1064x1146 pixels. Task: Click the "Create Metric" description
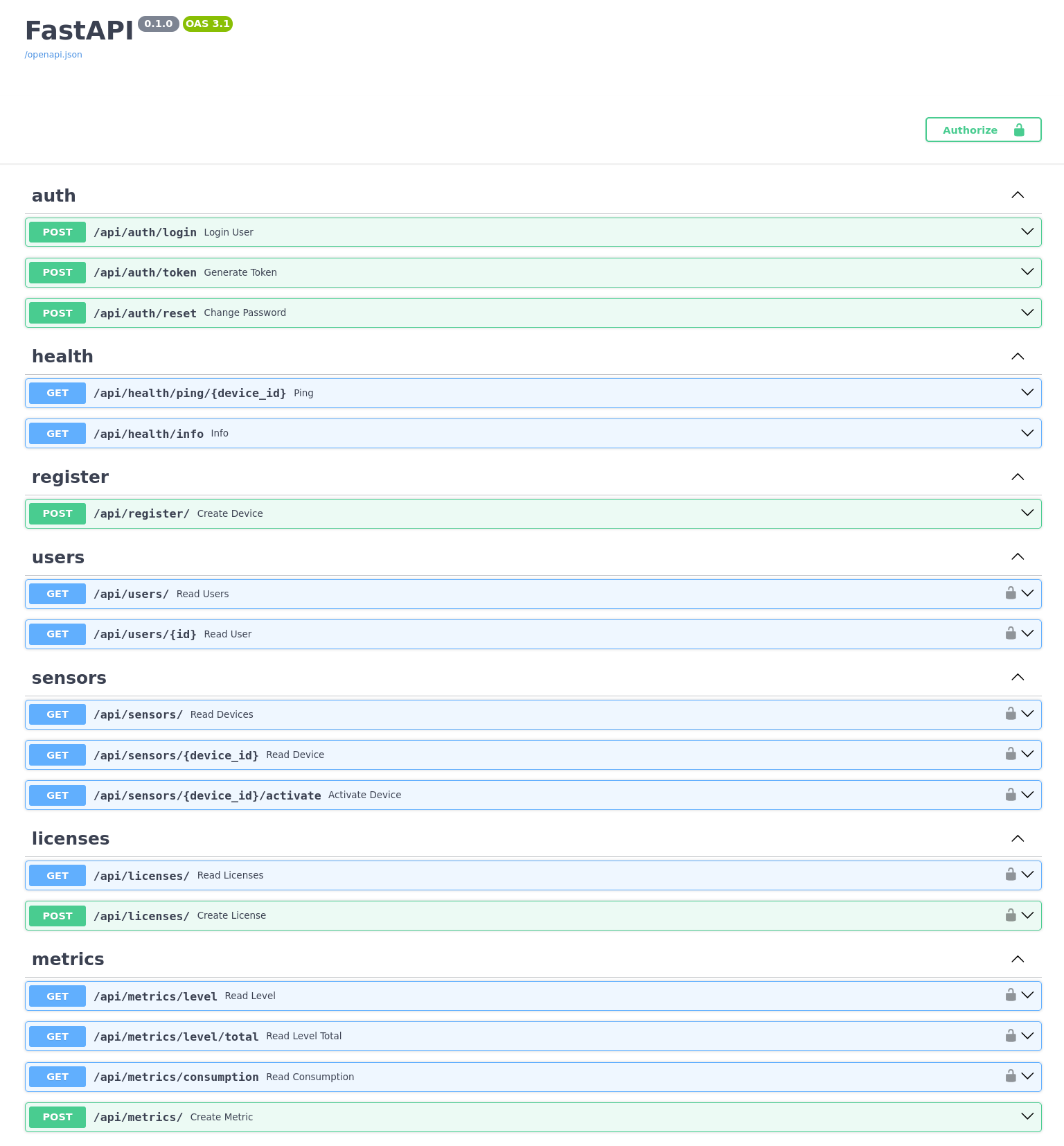[x=222, y=1117]
